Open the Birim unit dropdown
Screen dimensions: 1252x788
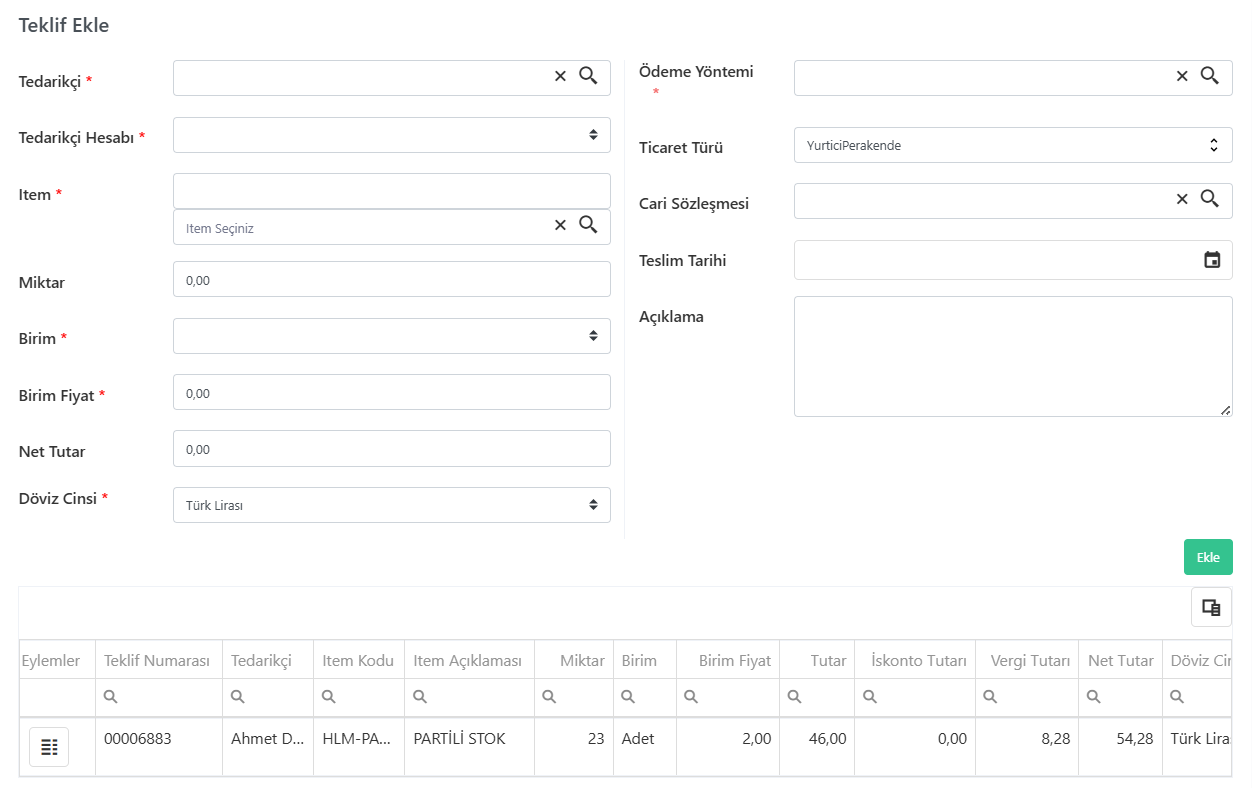[392, 336]
